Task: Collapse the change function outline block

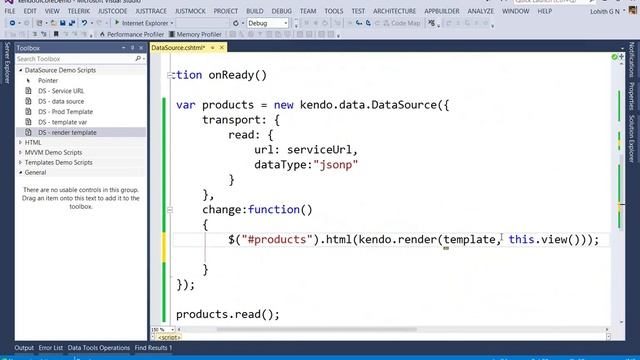Action: coord(170,210)
